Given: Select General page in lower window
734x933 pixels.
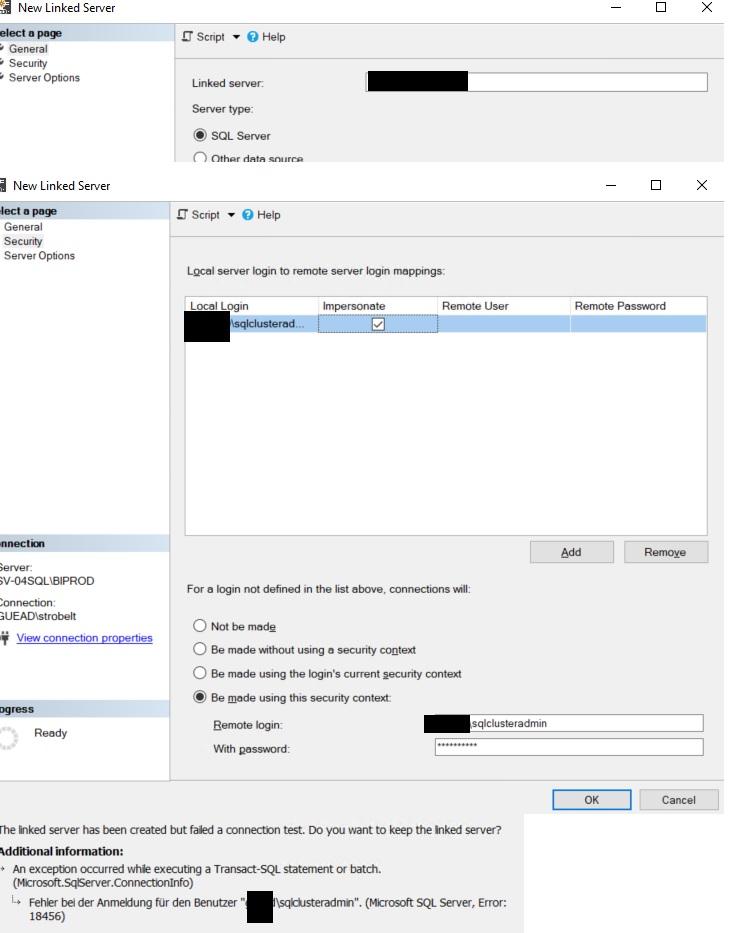Looking at the screenshot, I should [23, 227].
